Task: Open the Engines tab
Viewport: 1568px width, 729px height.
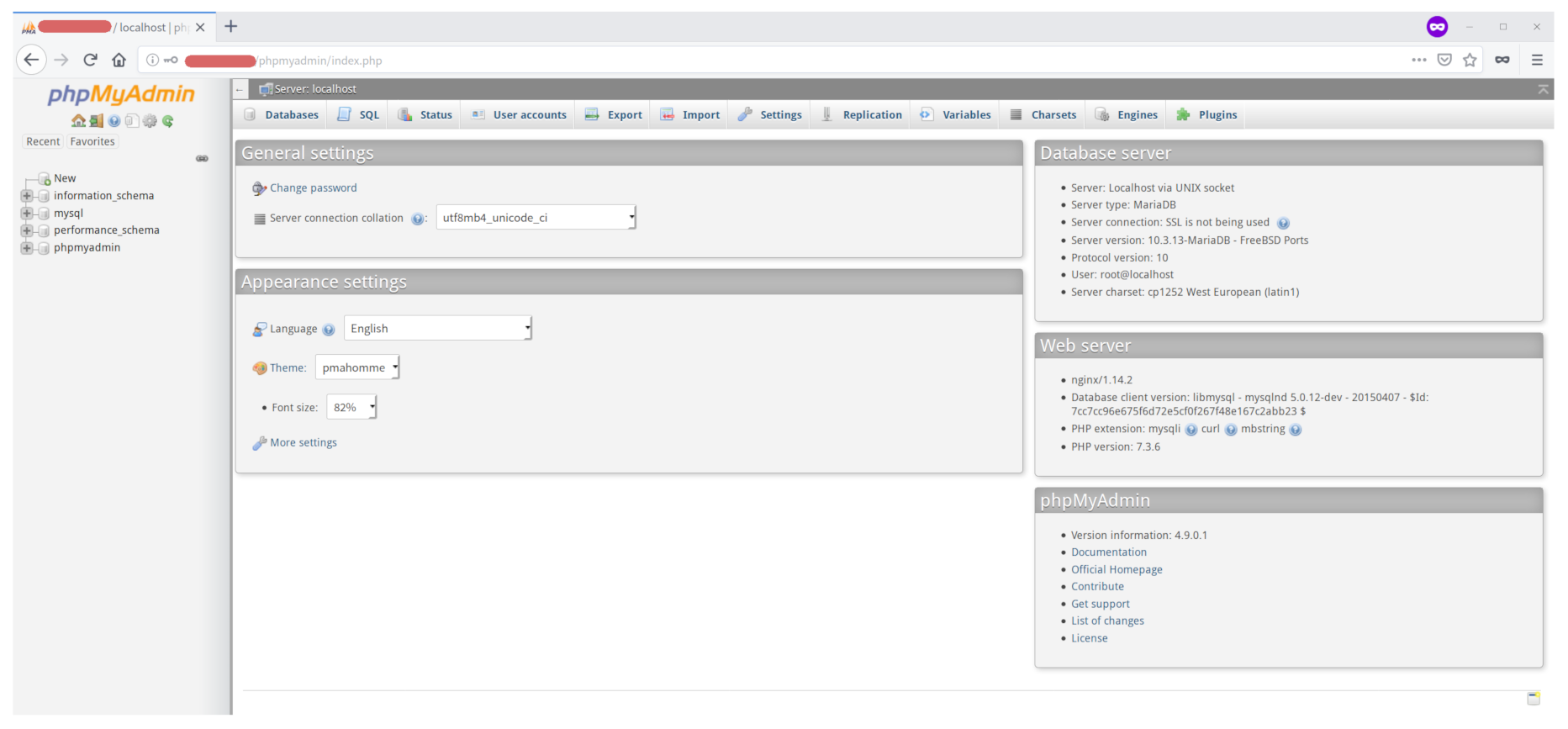Action: [x=1127, y=115]
